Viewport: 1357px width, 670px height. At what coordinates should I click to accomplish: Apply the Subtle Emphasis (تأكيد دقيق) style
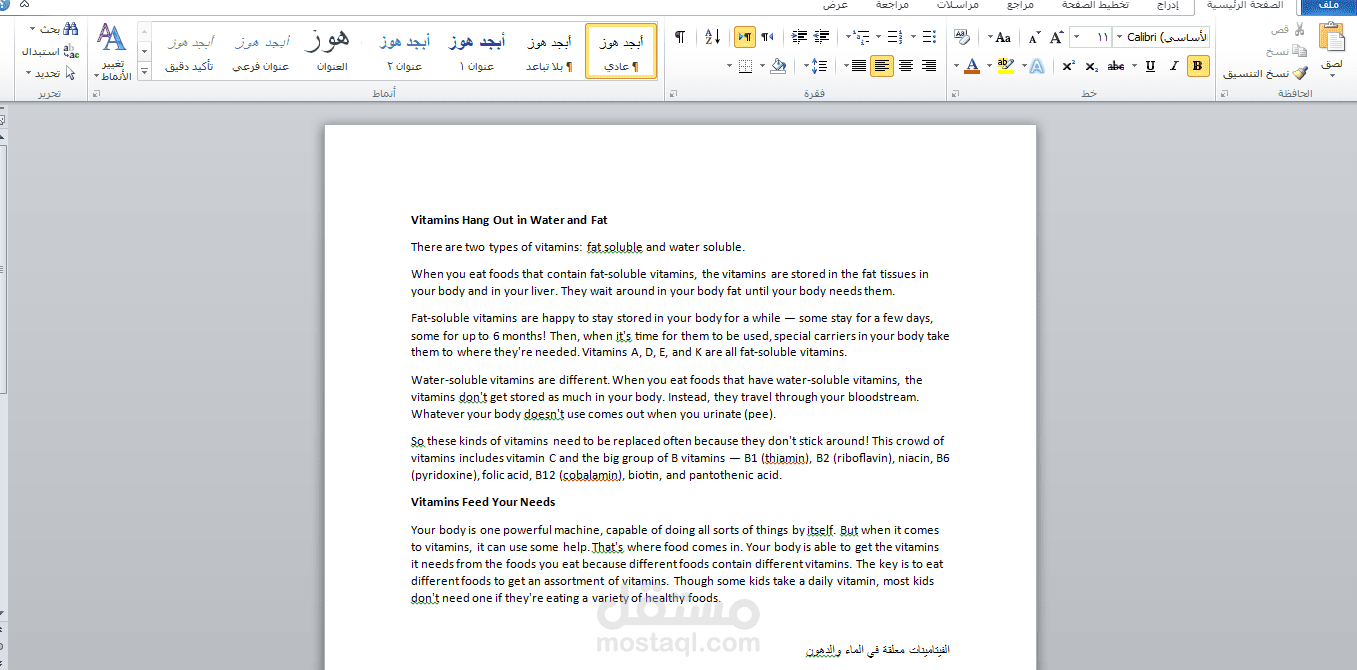(189, 51)
